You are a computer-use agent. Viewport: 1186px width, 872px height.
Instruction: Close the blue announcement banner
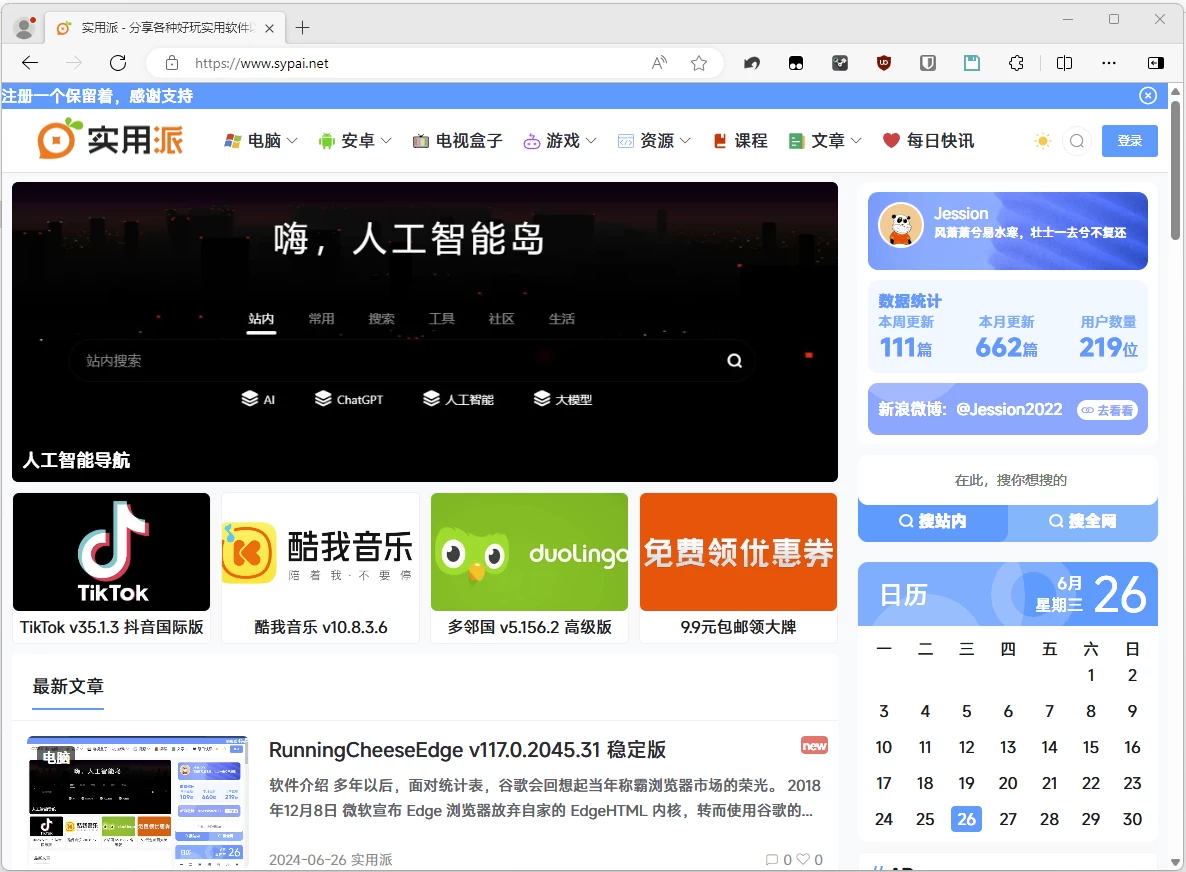[1148, 96]
